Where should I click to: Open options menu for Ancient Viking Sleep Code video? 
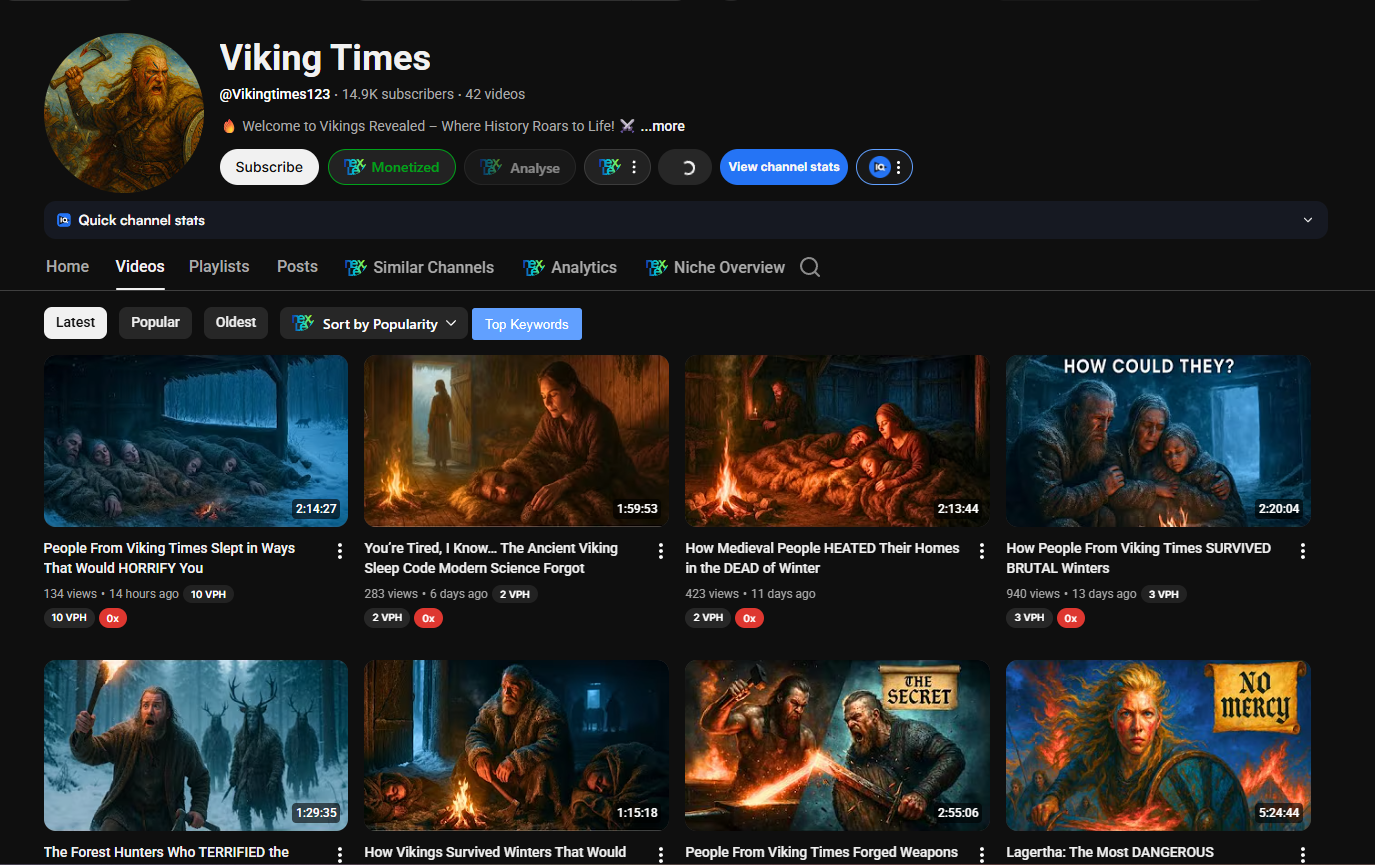[x=661, y=551]
